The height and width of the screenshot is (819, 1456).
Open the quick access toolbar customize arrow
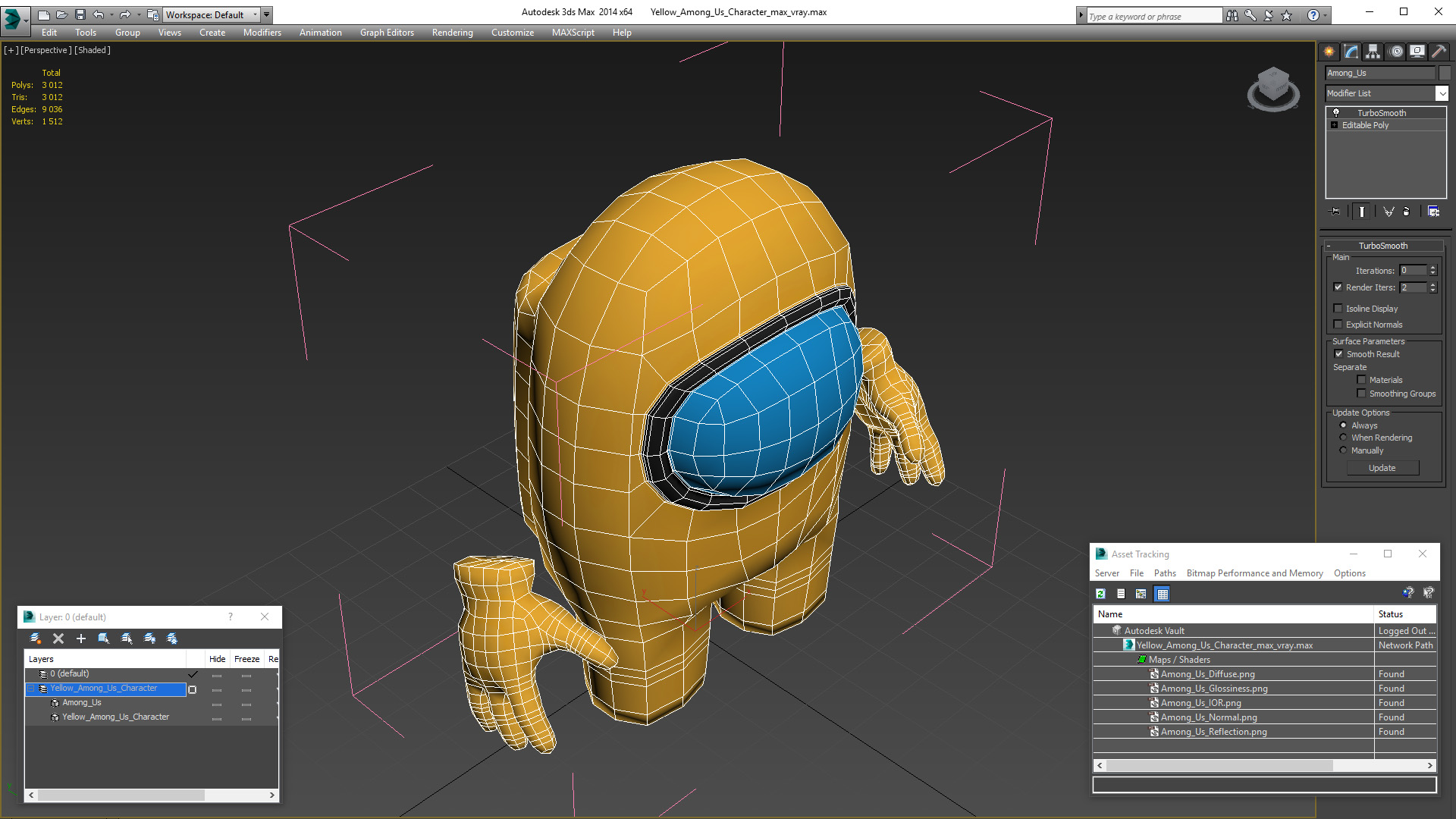266,14
